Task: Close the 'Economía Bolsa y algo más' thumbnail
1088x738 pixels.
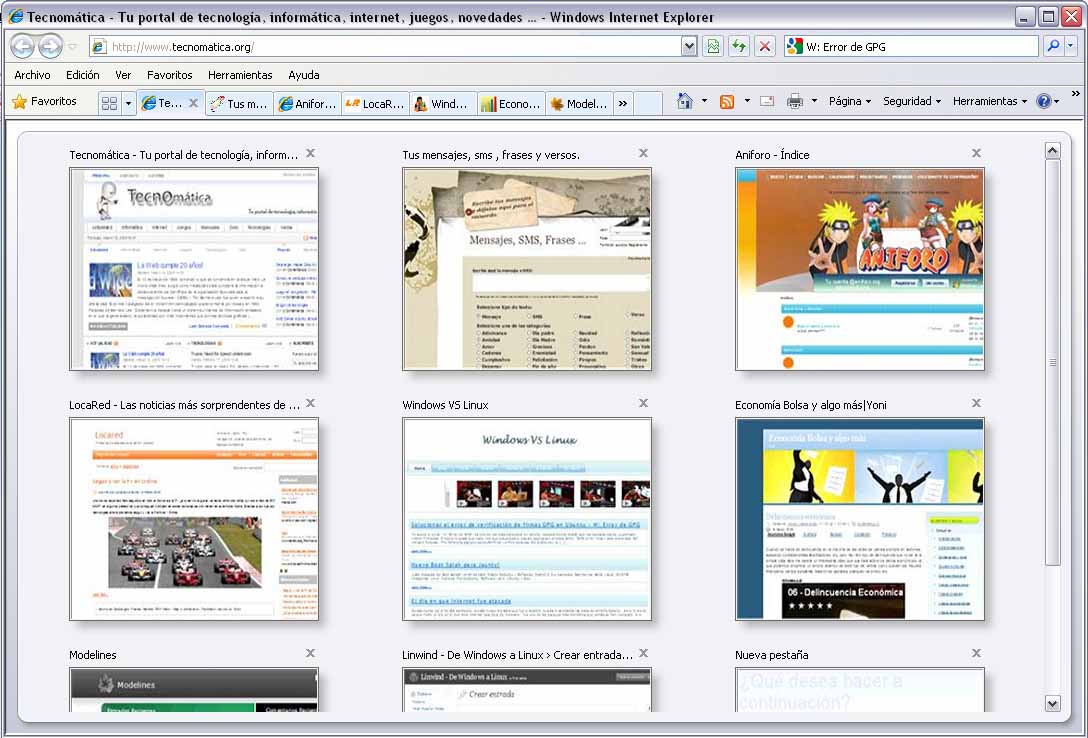Action: tap(976, 403)
